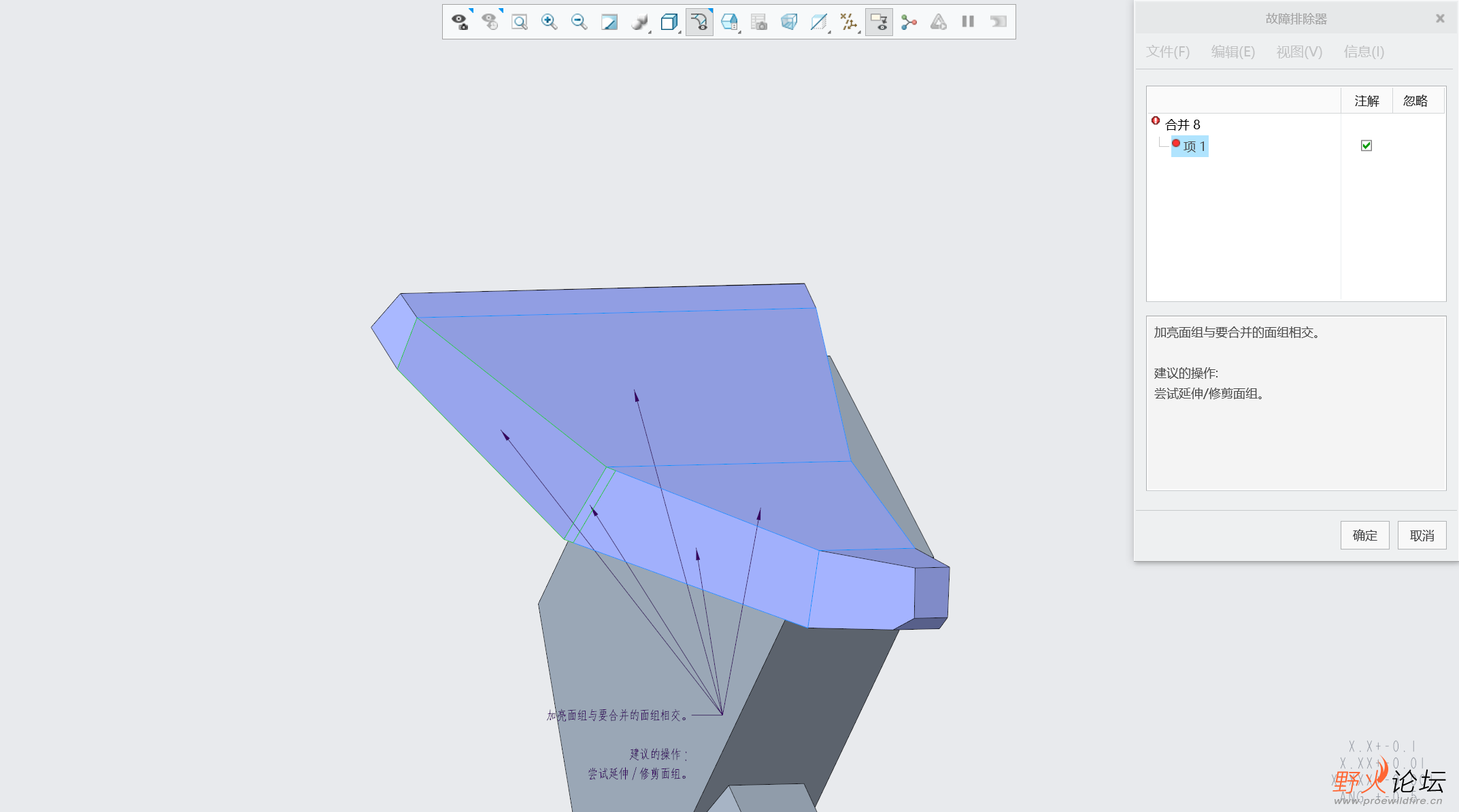This screenshot has width=1459, height=812.
Task: Open the 编辑(E) menu
Action: [1233, 52]
